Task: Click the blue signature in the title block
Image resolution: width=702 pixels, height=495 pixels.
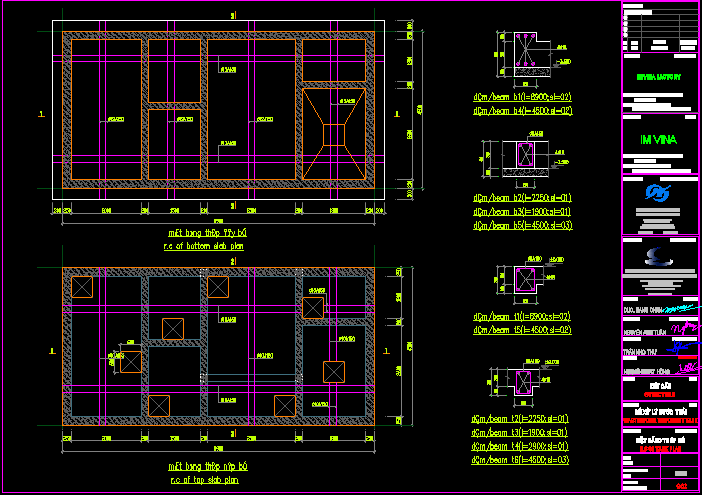Action: click(x=683, y=347)
